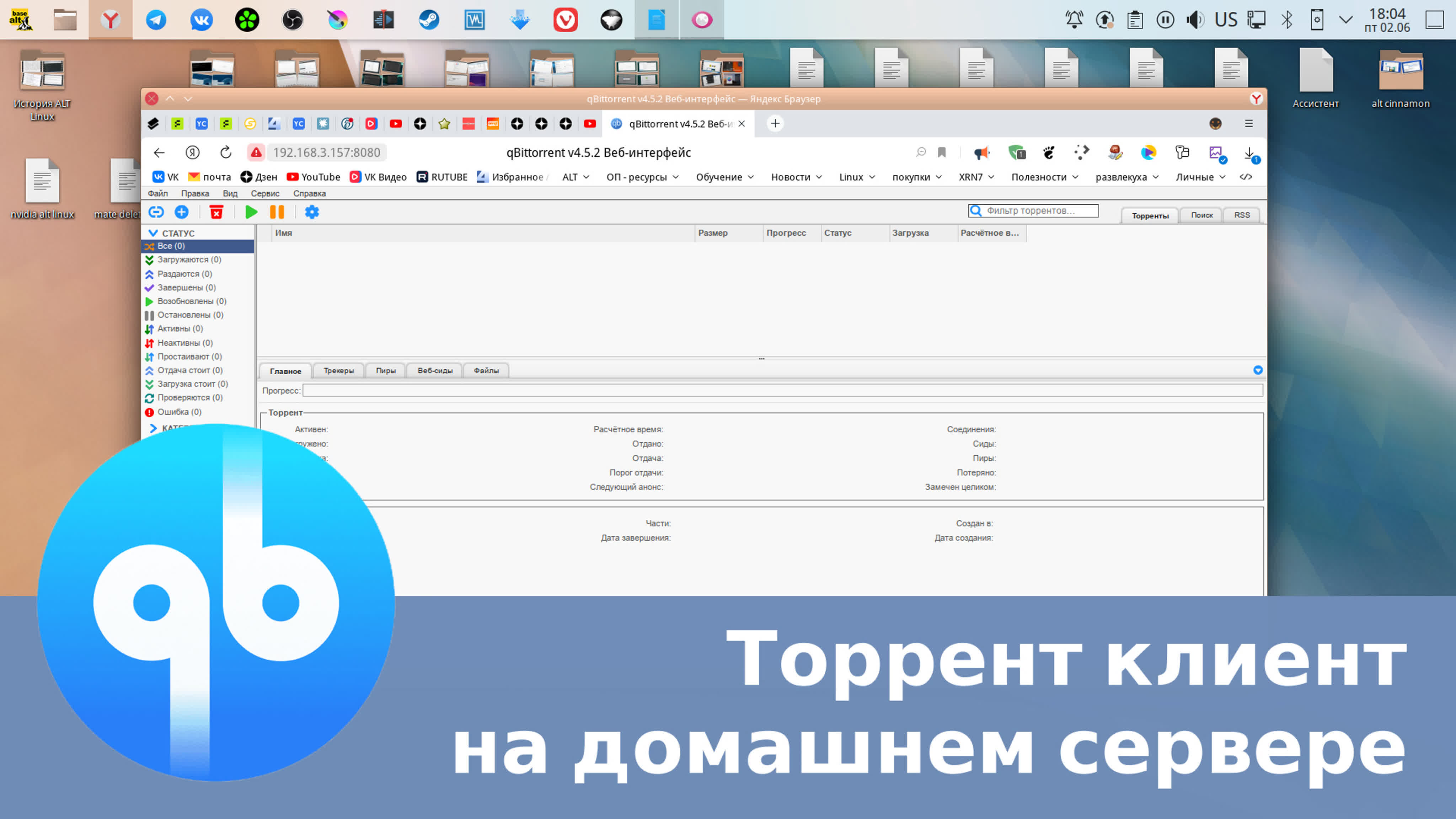Open Telegram from the top panel

point(156,20)
